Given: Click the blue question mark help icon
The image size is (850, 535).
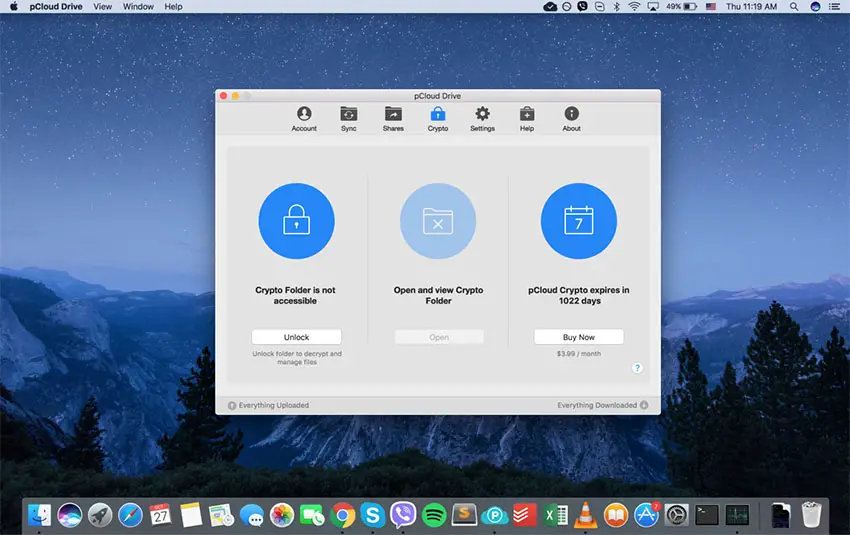Looking at the screenshot, I should click(637, 368).
